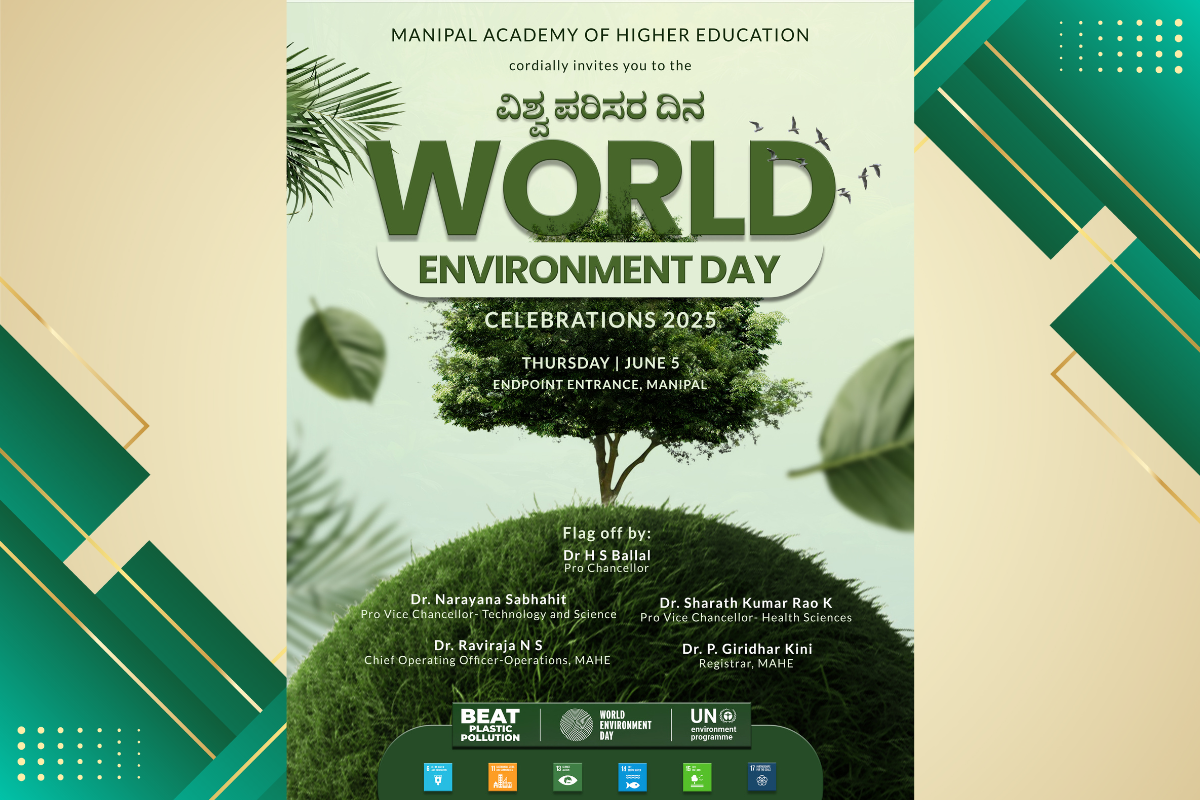Viewport: 1200px width, 800px height.
Task: Click the circular World Environment Day emblem
Action: click(x=576, y=725)
